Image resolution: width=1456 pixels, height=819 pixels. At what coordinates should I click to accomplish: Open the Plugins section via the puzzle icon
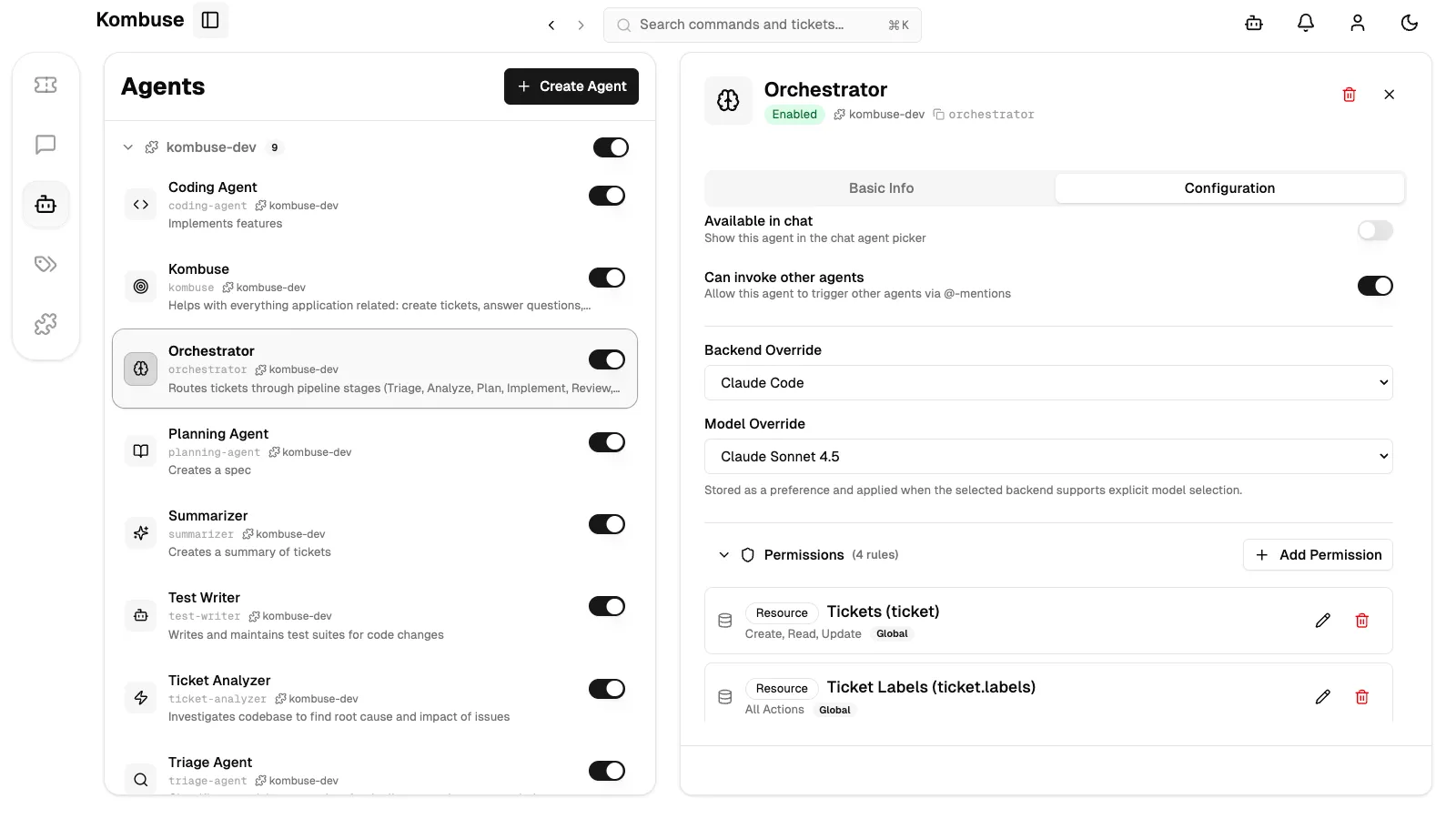pos(45,323)
